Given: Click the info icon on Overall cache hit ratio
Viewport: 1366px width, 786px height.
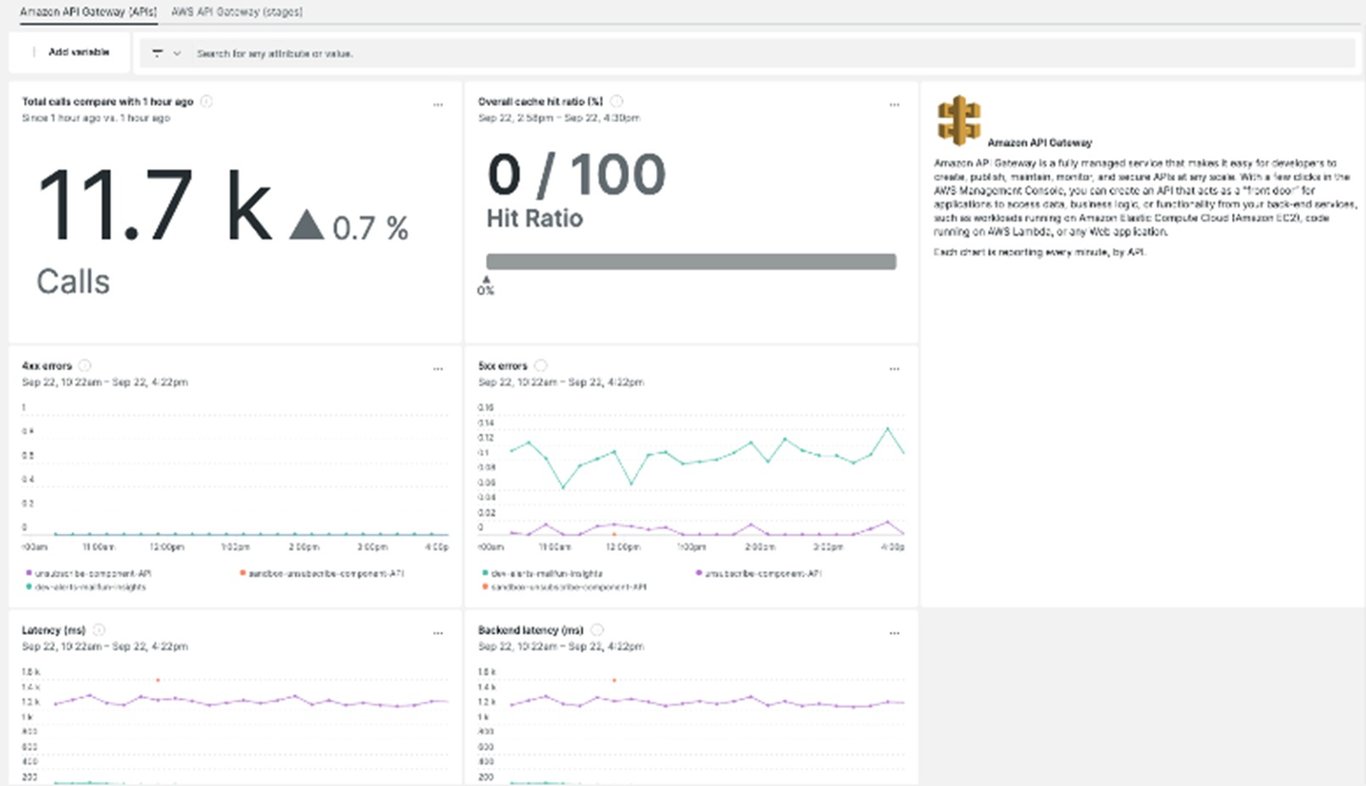Looking at the screenshot, I should [617, 100].
